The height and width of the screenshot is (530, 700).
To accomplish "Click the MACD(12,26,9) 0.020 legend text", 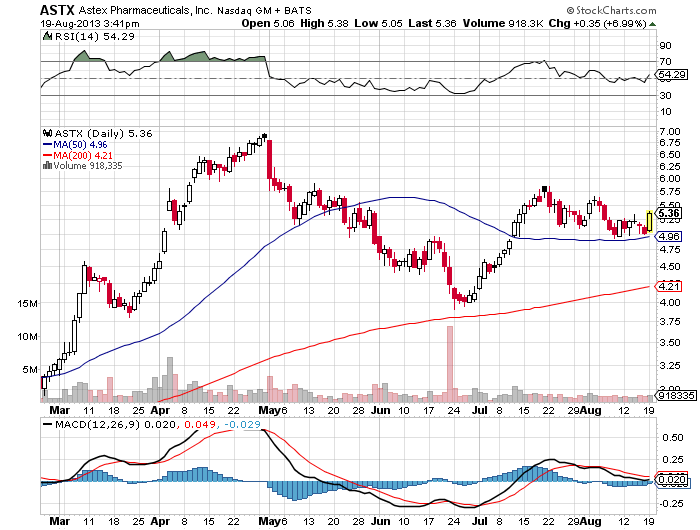I will coord(115,424).
